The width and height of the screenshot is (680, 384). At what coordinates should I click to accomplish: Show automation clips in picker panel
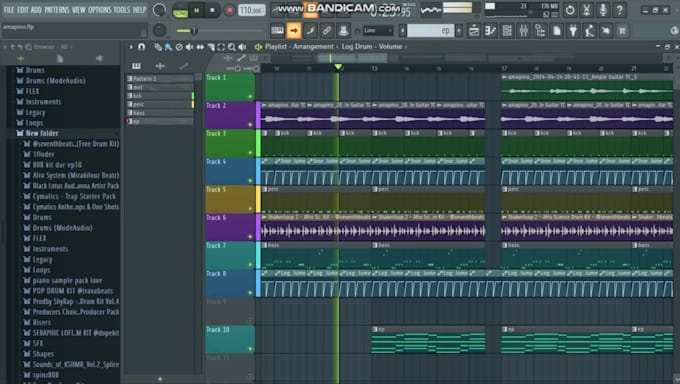tap(184, 66)
